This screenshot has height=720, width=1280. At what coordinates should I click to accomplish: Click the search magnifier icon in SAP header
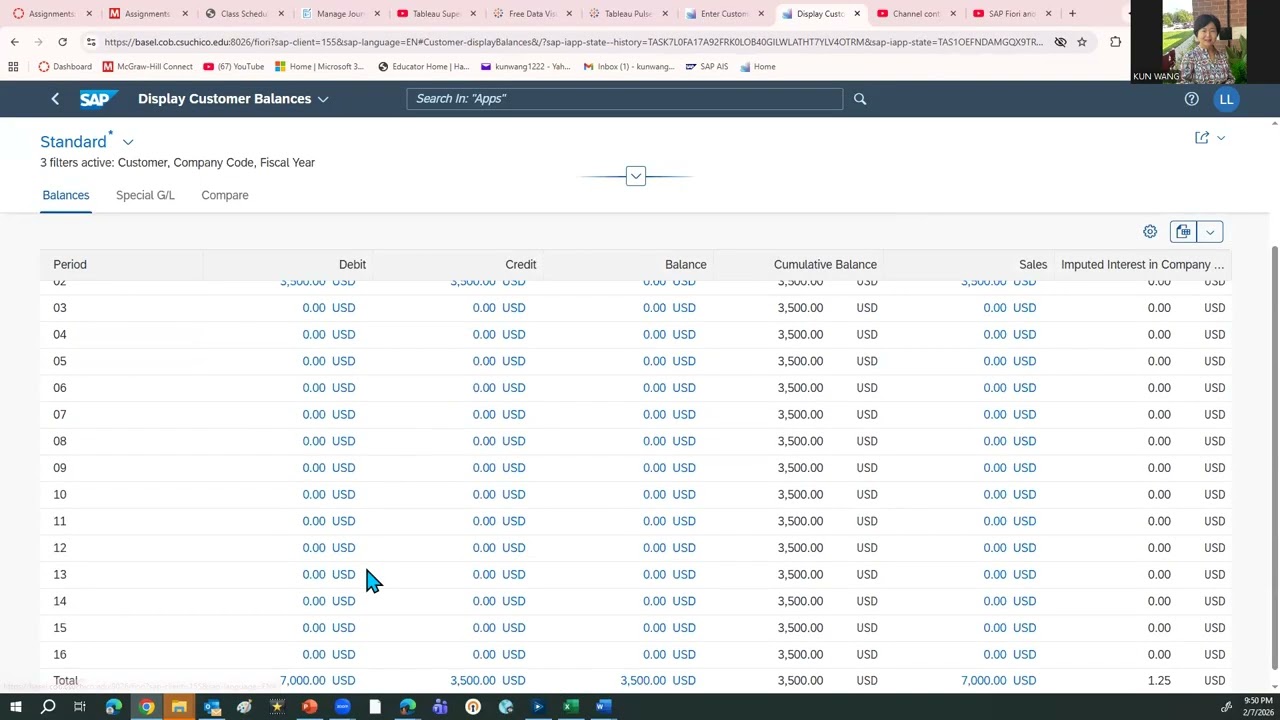tap(860, 99)
